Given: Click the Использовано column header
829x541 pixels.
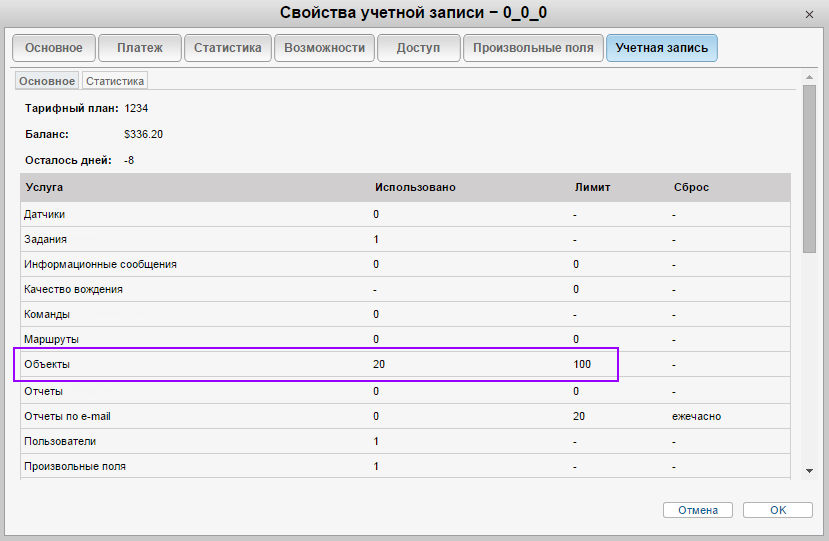Looking at the screenshot, I should click(x=415, y=188).
